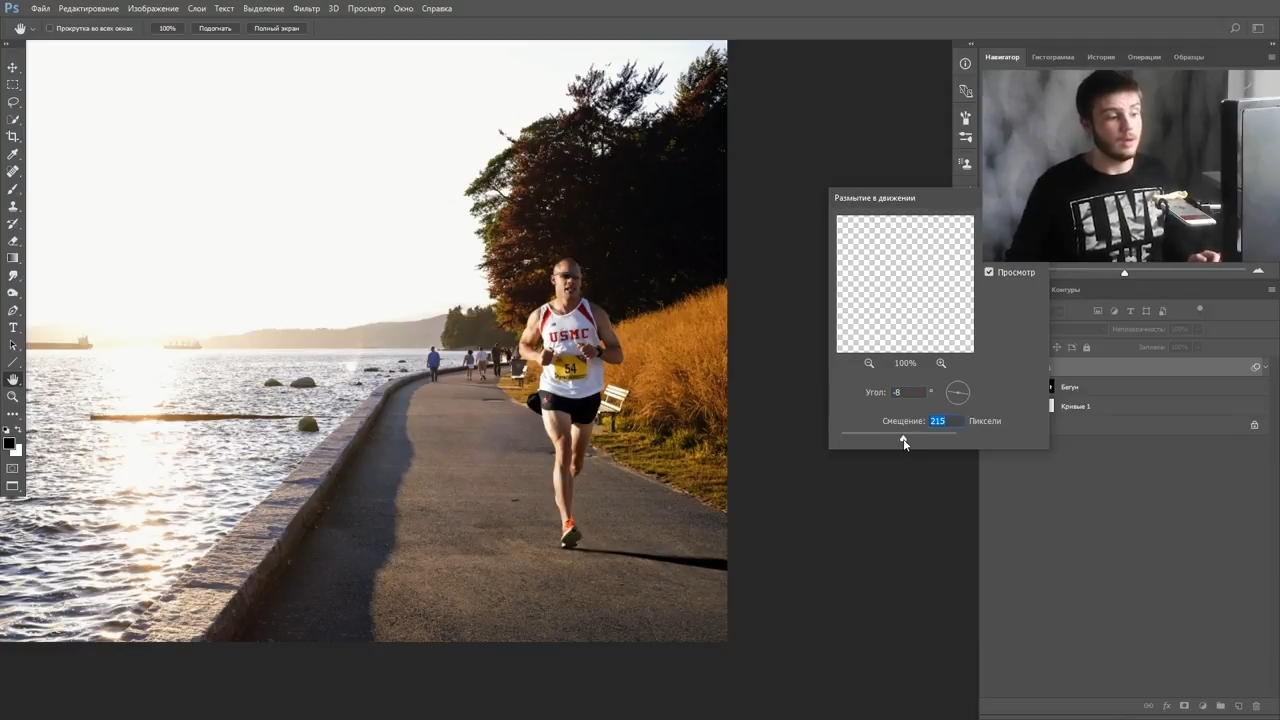This screenshot has height=720, width=1280.
Task: Click the Navigator zoom slider handle
Action: click(1124, 272)
